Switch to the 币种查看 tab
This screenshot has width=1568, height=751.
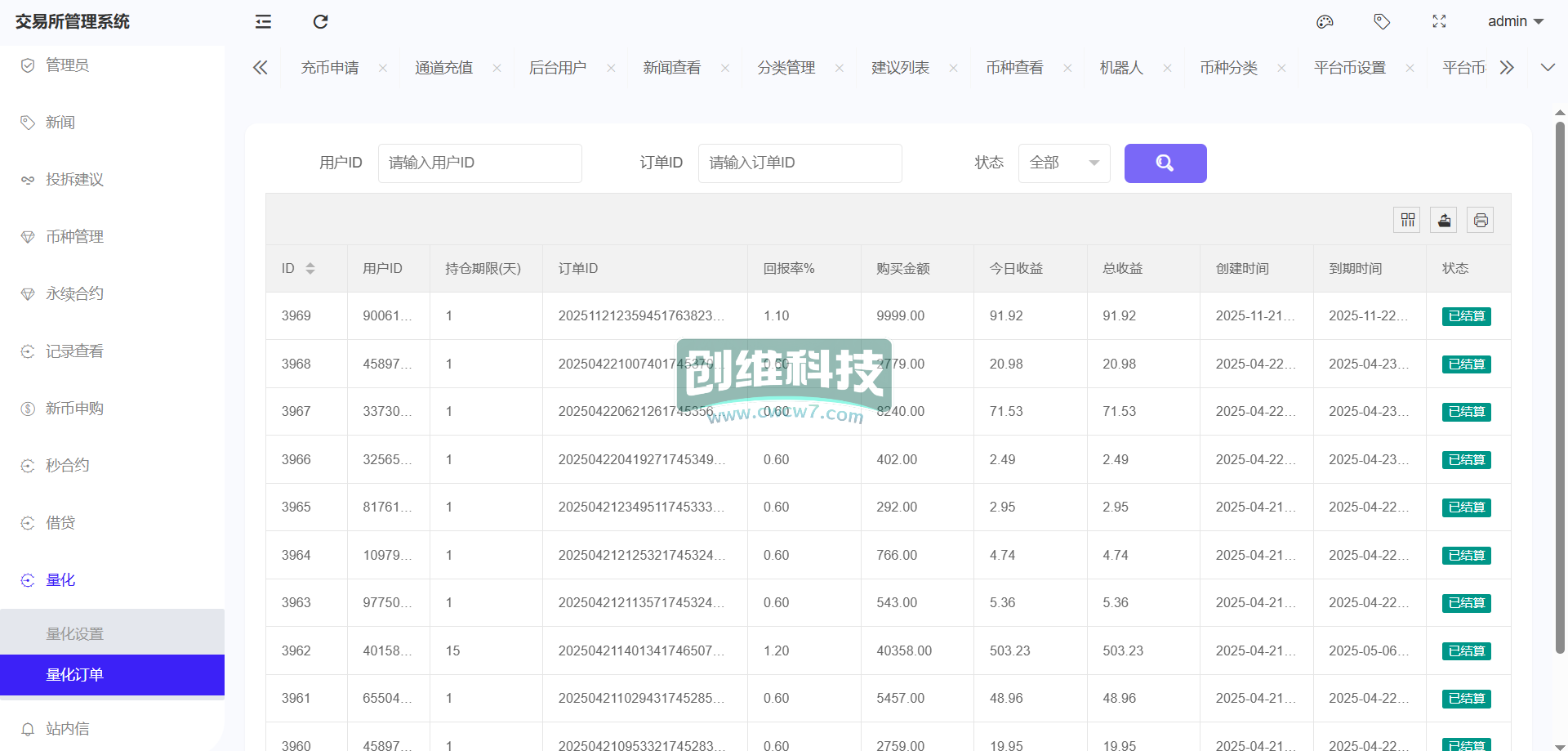[1014, 68]
